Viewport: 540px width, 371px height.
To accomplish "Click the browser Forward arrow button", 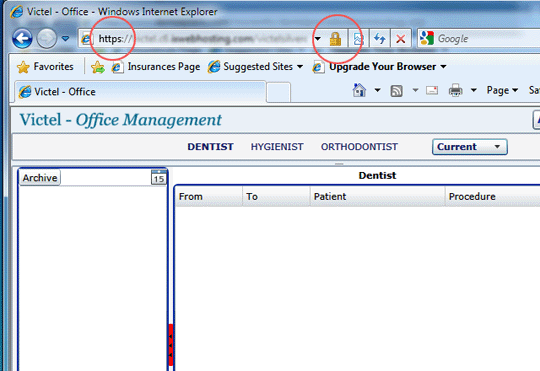I will pos(46,38).
